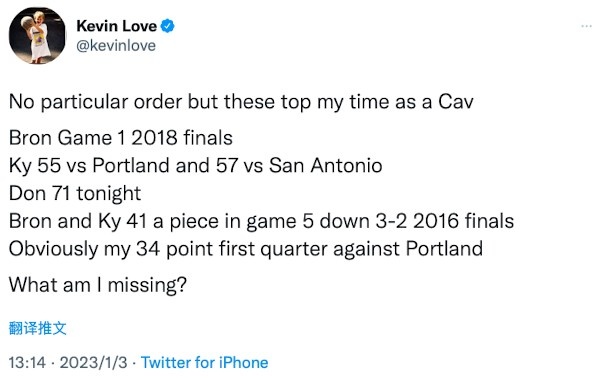Image resolution: width=616 pixels, height=378 pixels.
Task: Open Kevin Love's profile avatar photo
Action: (x=37, y=35)
